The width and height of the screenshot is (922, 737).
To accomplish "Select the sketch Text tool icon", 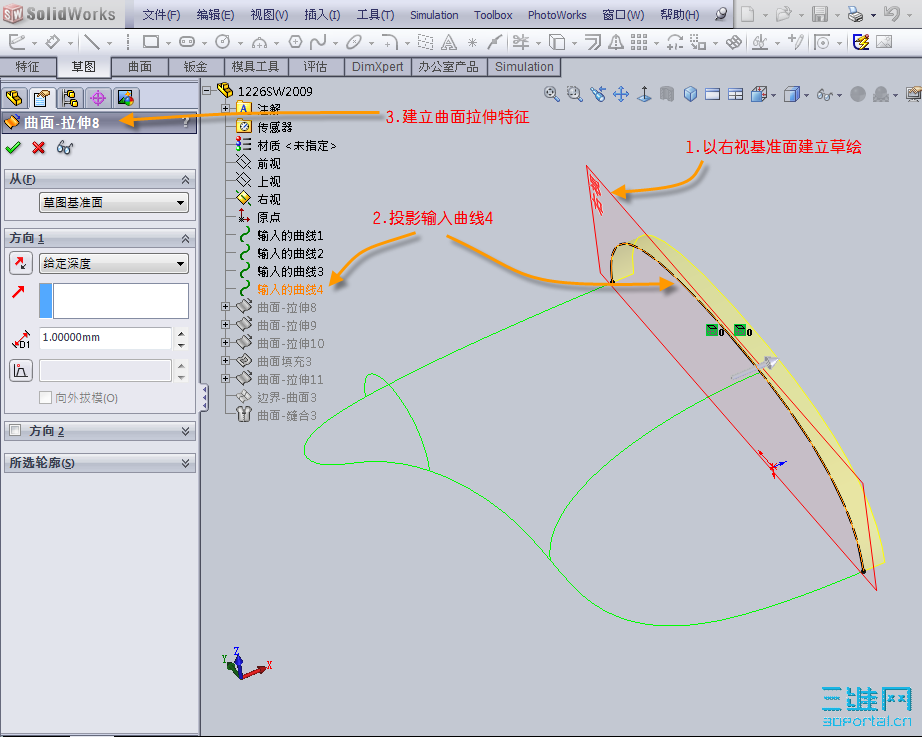I will pyautogui.click(x=449, y=42).
